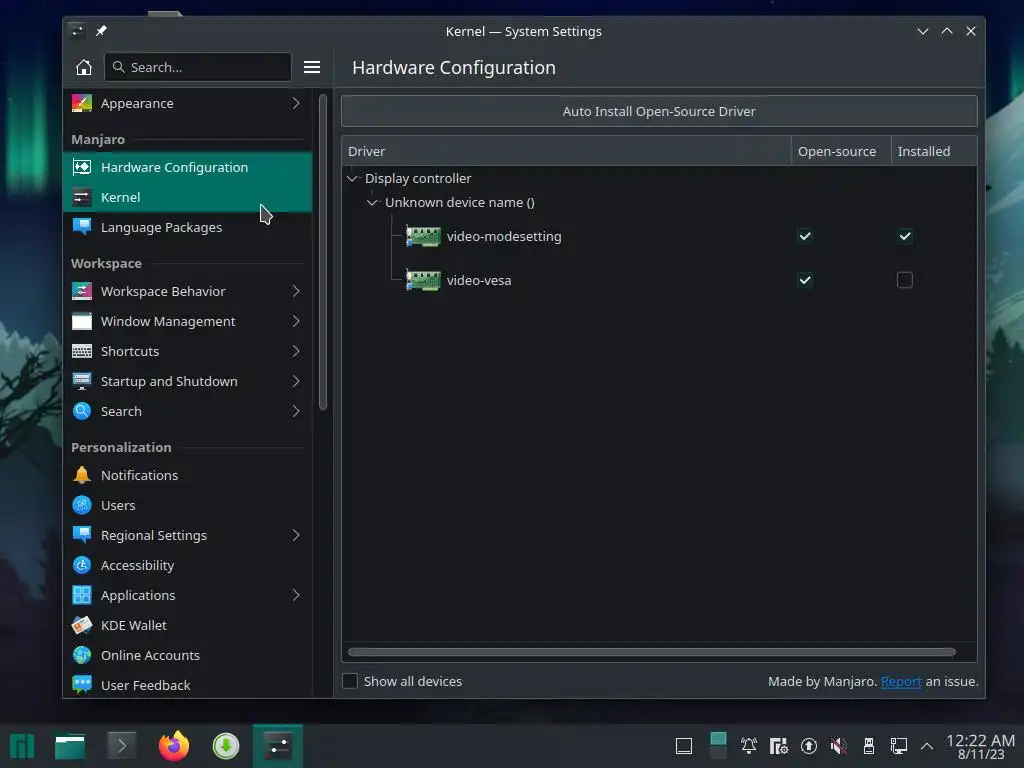
Task: Select the video-vesa driver row
Action: pos(659,280)
